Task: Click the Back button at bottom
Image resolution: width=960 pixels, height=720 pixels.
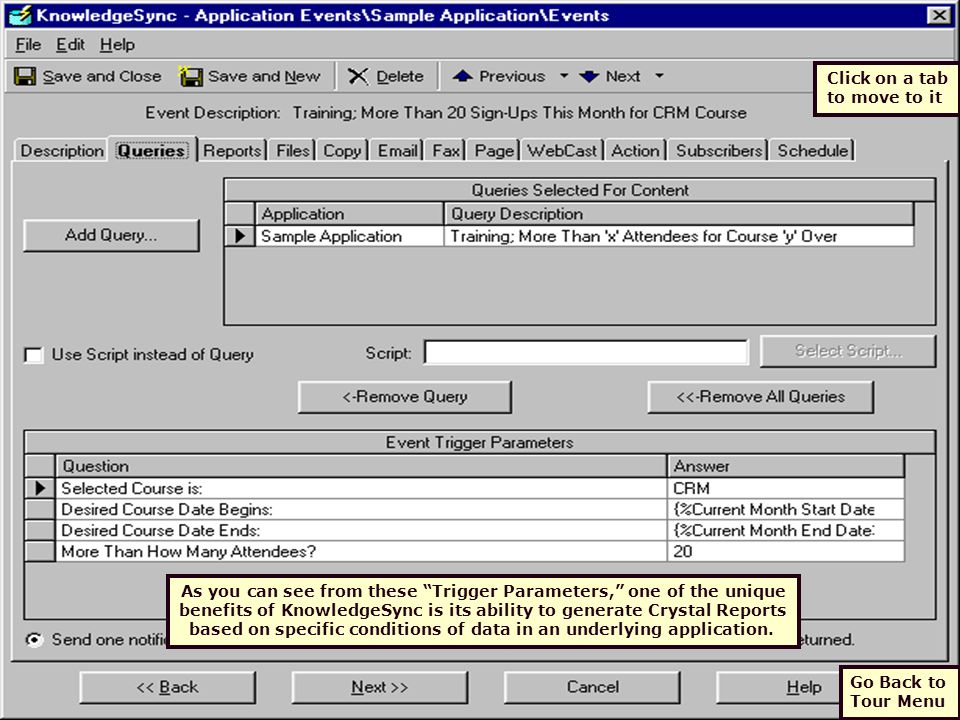Action: [168, 688]
